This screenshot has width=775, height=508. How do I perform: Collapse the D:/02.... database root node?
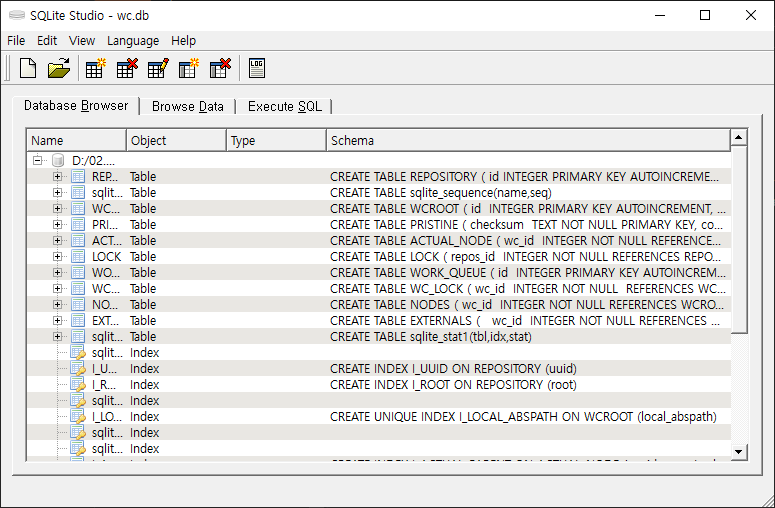pos(38,160)
